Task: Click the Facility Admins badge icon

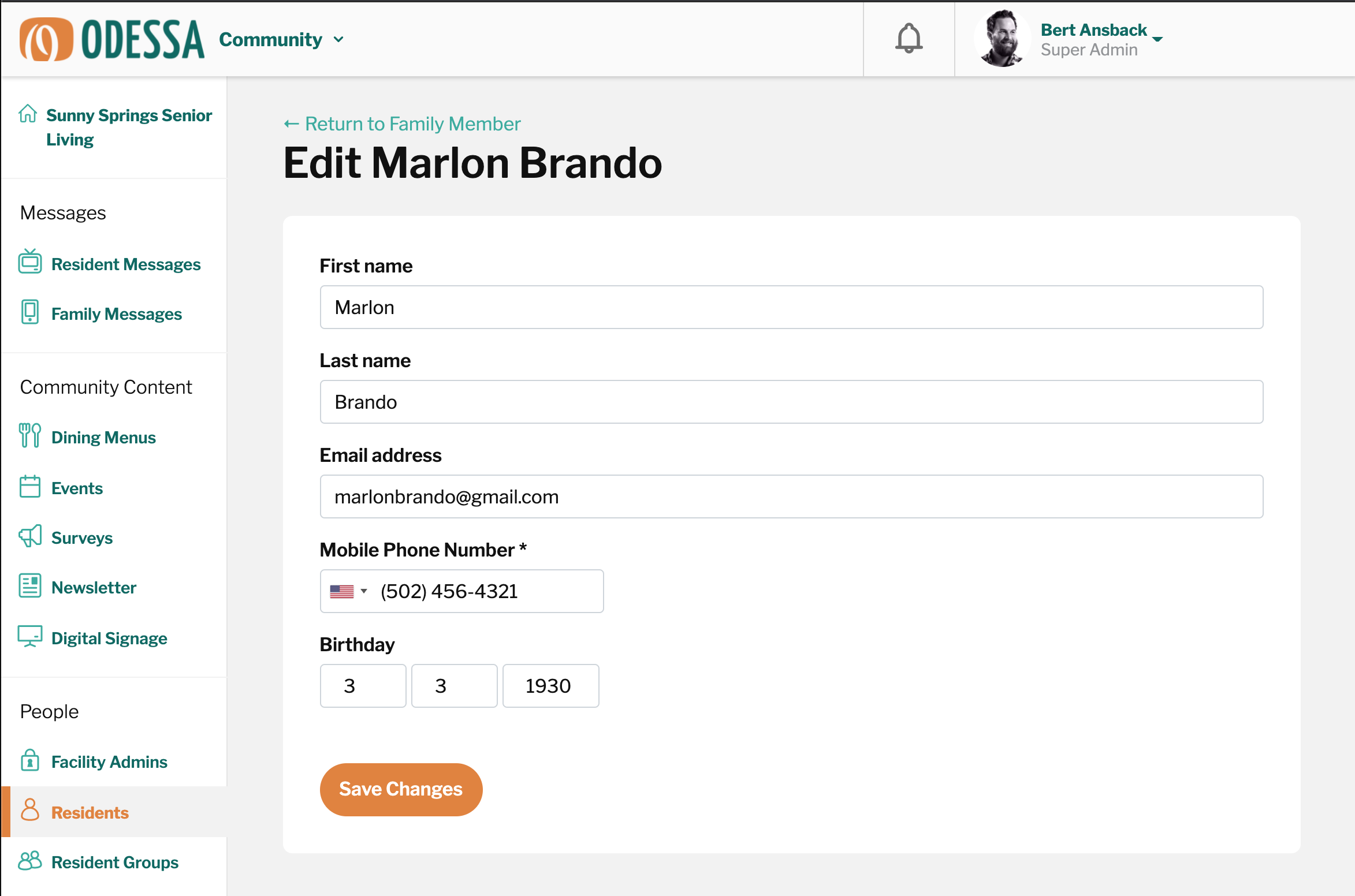Action: (30, 760)
